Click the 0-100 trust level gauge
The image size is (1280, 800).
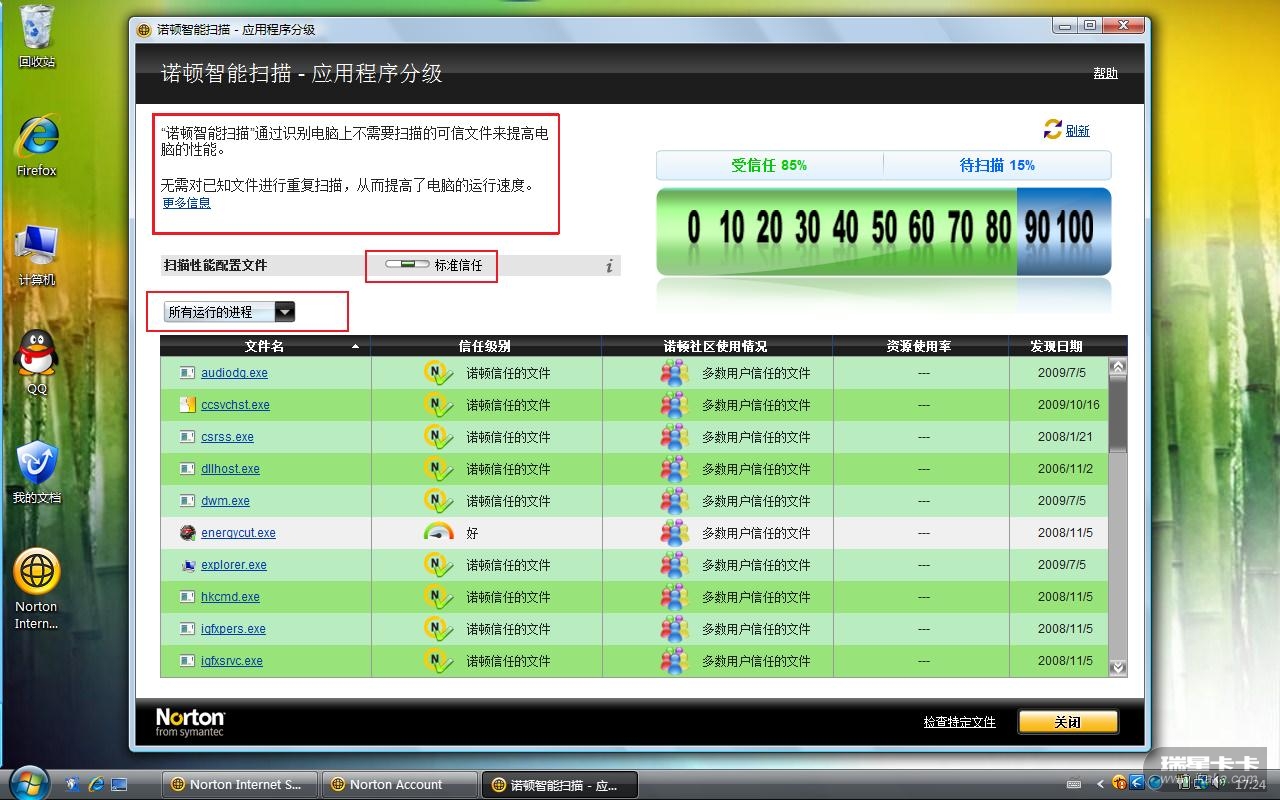[884, 231]
